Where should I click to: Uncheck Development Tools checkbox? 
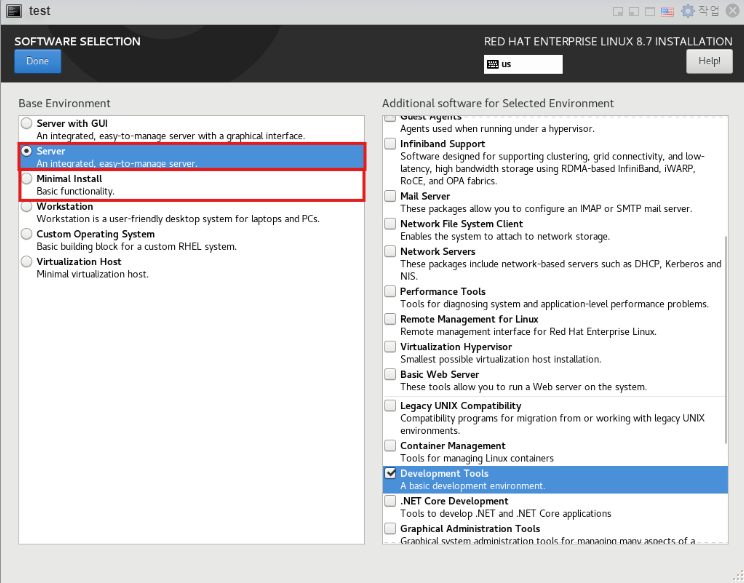pos(390,473)
